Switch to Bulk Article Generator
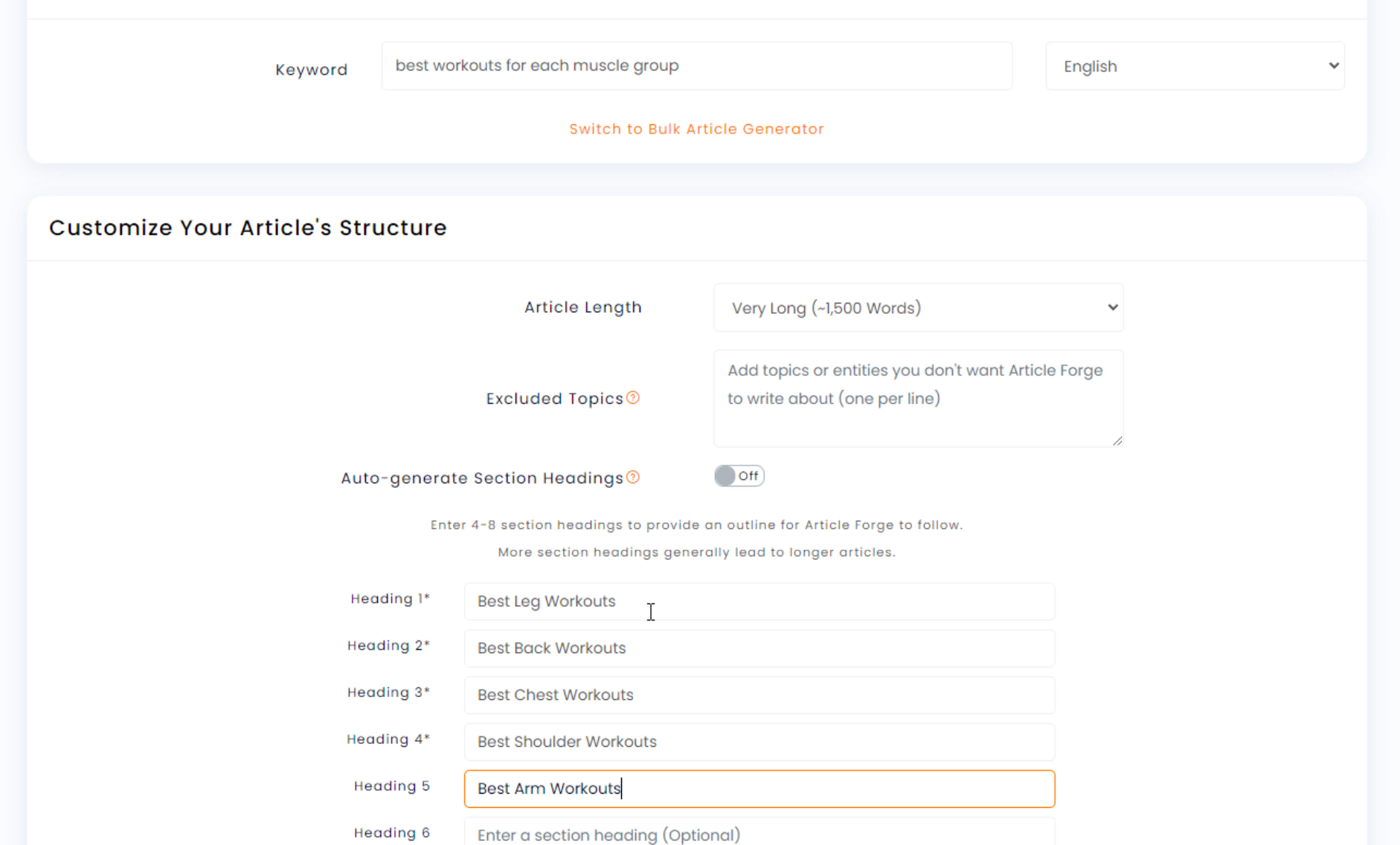The height and width of the screenshot is (845, 1400). click(696, 129)
